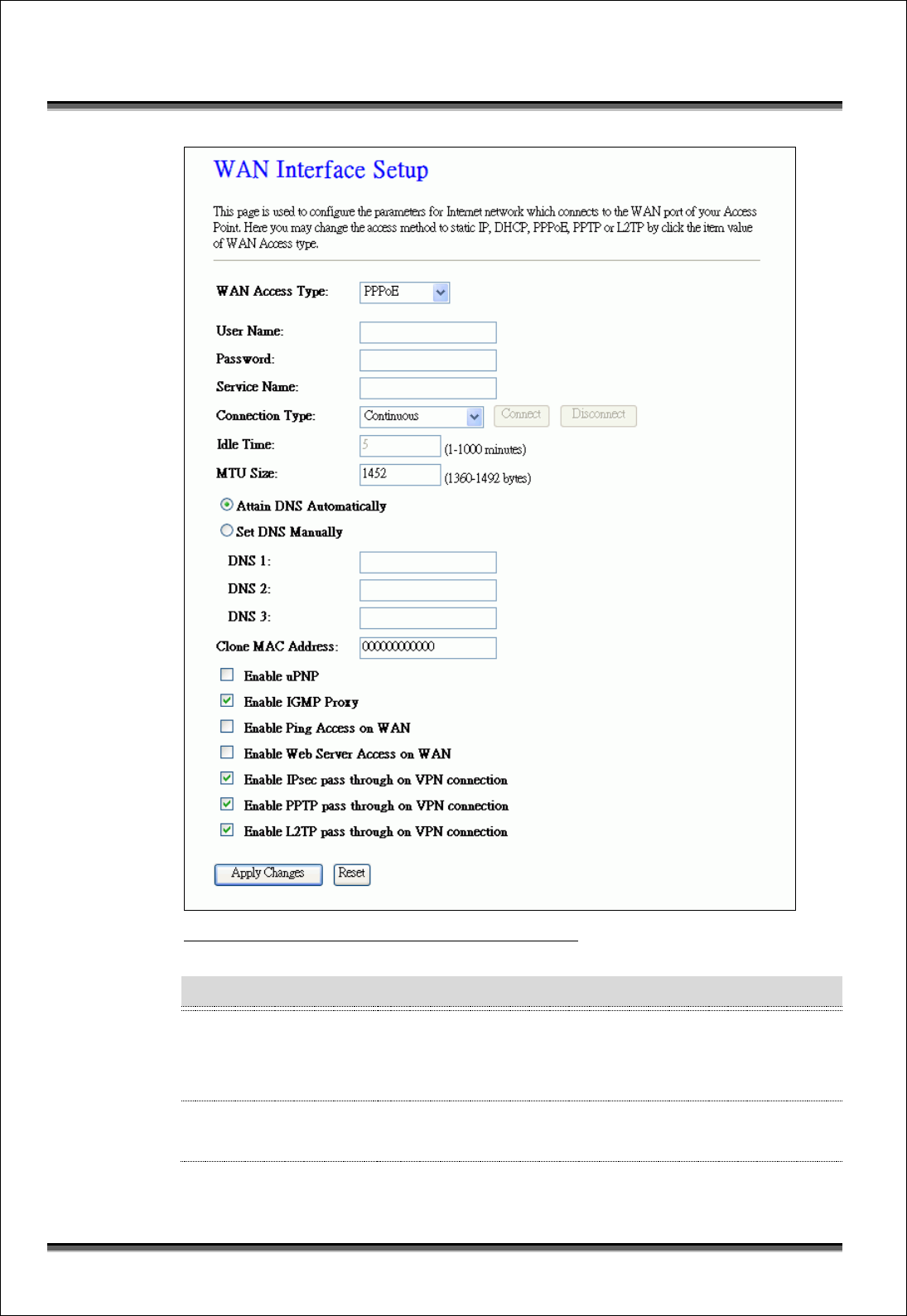Click the Idle Time field

point(400,446)
